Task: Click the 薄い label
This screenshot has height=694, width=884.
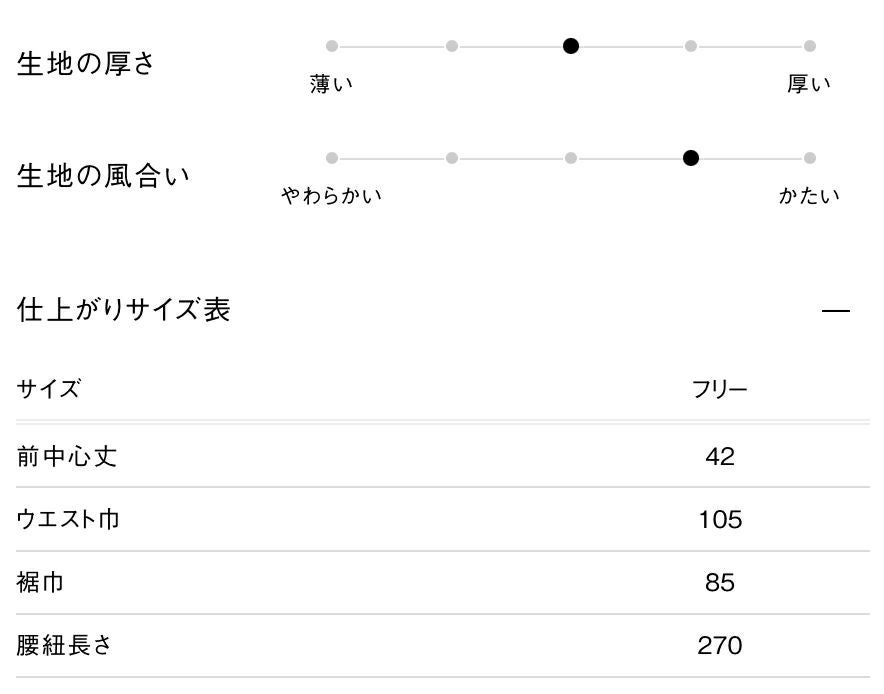Action: pyautogui.click(x=332, y=85)
